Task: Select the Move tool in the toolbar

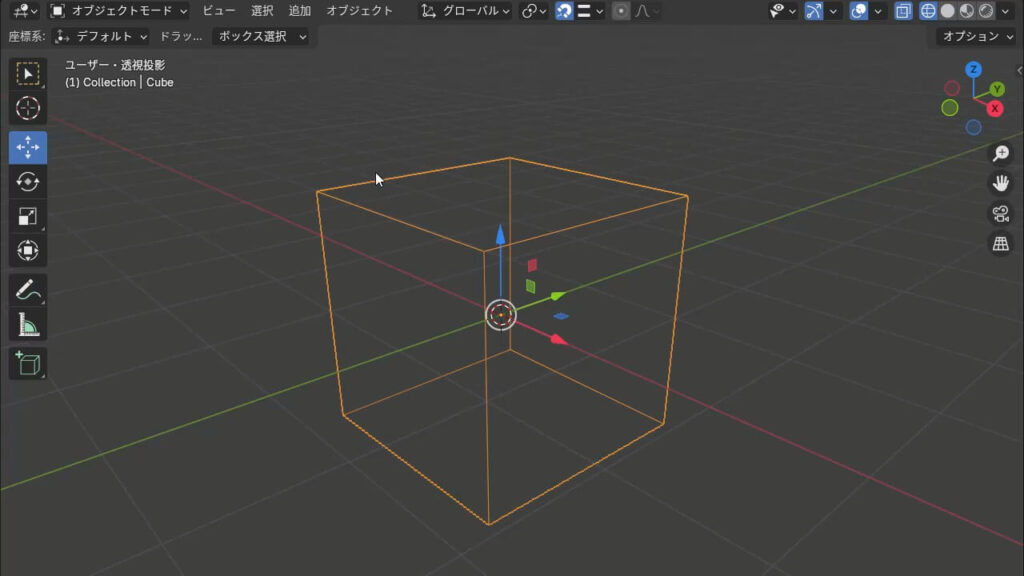Action: point(27,148)
